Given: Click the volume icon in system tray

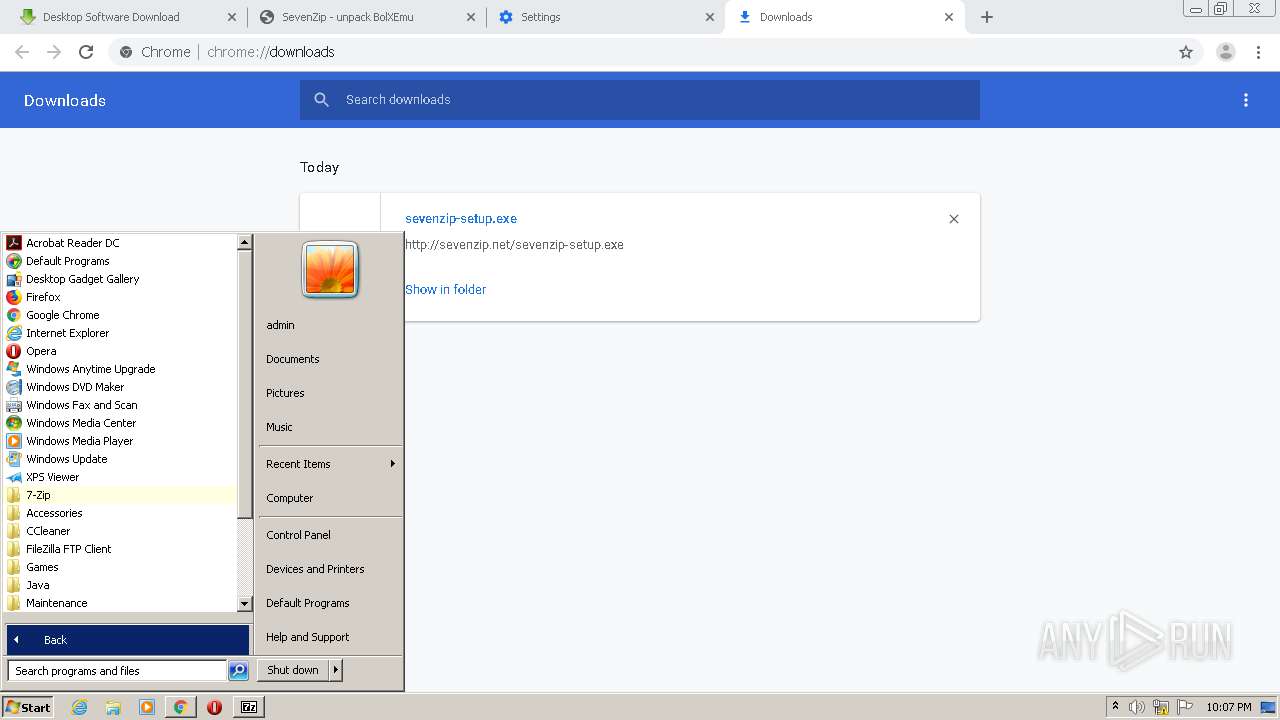Looking at the screenshot, I should click(1137, 707).
